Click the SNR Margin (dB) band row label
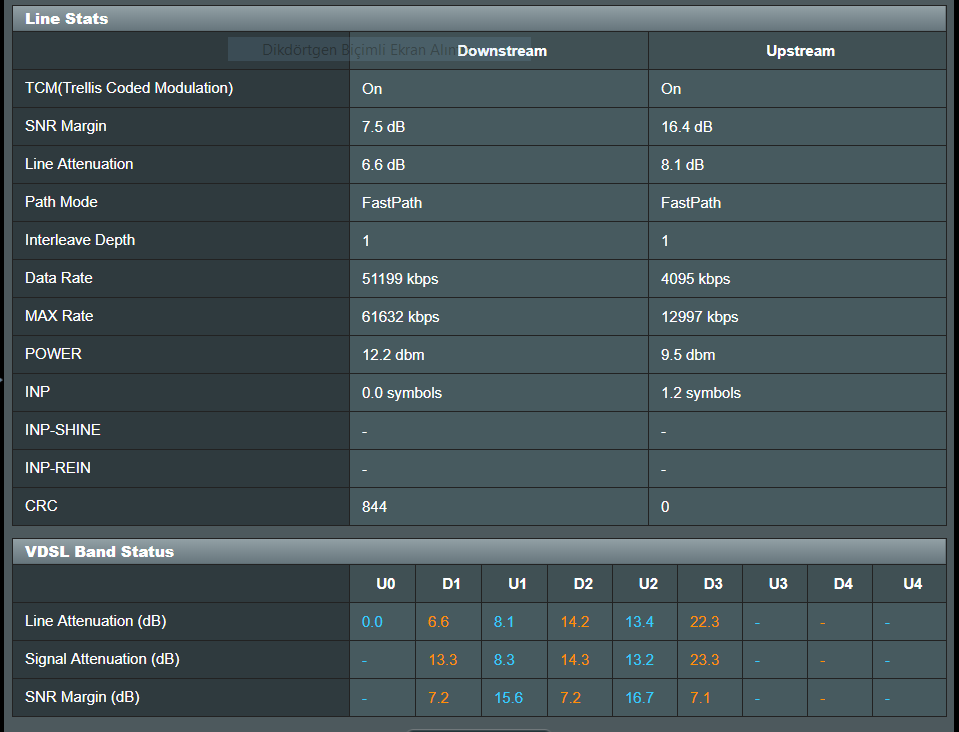Image resolution: width=959 pixels, height=732 pixels. 82,697
